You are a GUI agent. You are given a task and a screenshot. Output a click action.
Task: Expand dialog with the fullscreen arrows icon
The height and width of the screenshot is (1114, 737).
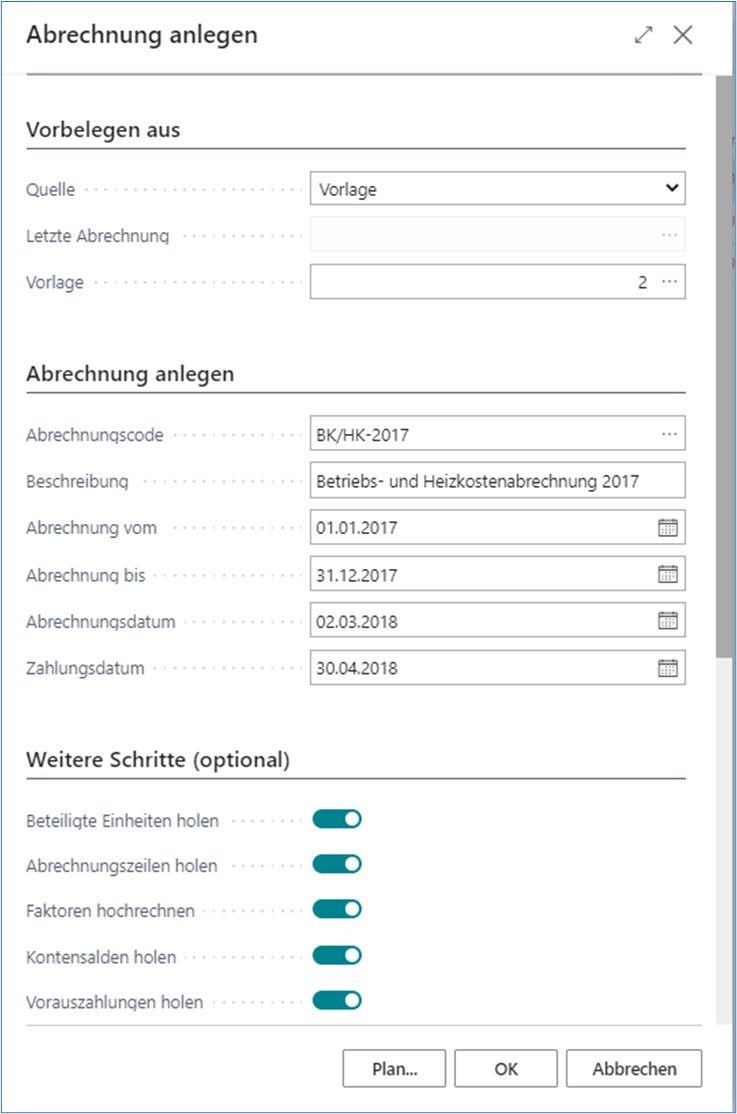click(x=643, y=35)
